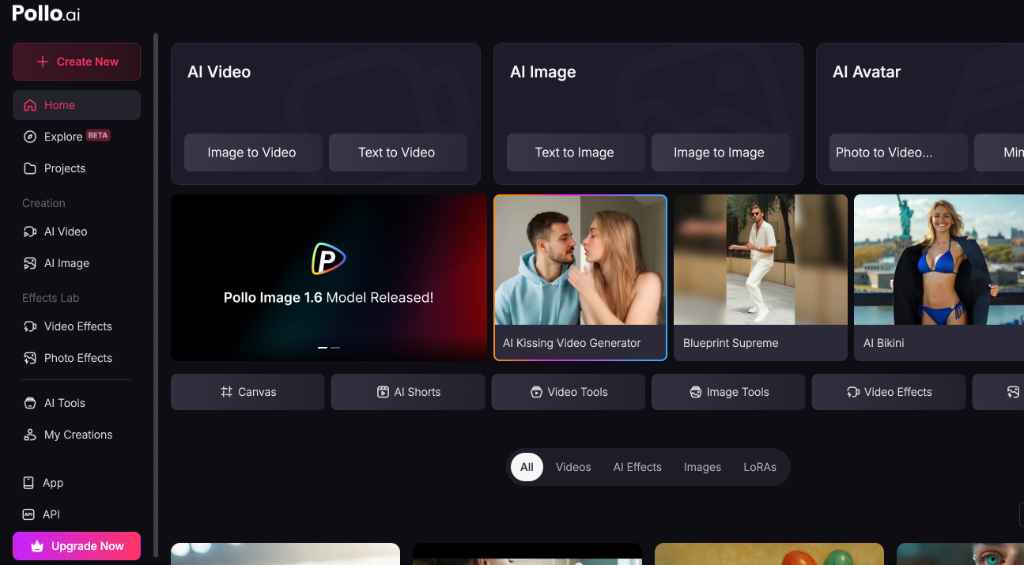
Task: Click the sidebar Video Effects icon
Action: (30, 327)
